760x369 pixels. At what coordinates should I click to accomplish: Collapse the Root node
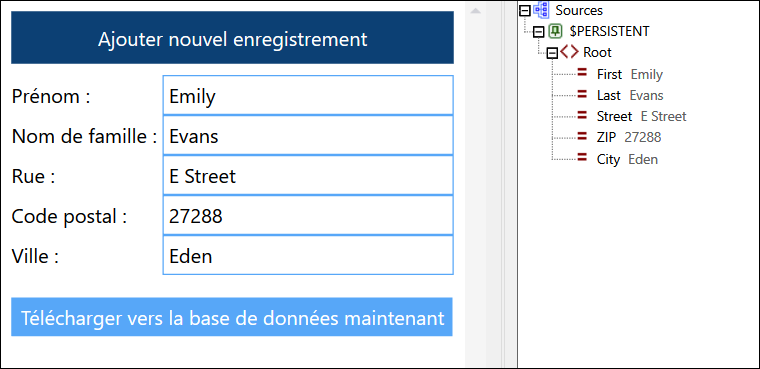click(553, 53)
